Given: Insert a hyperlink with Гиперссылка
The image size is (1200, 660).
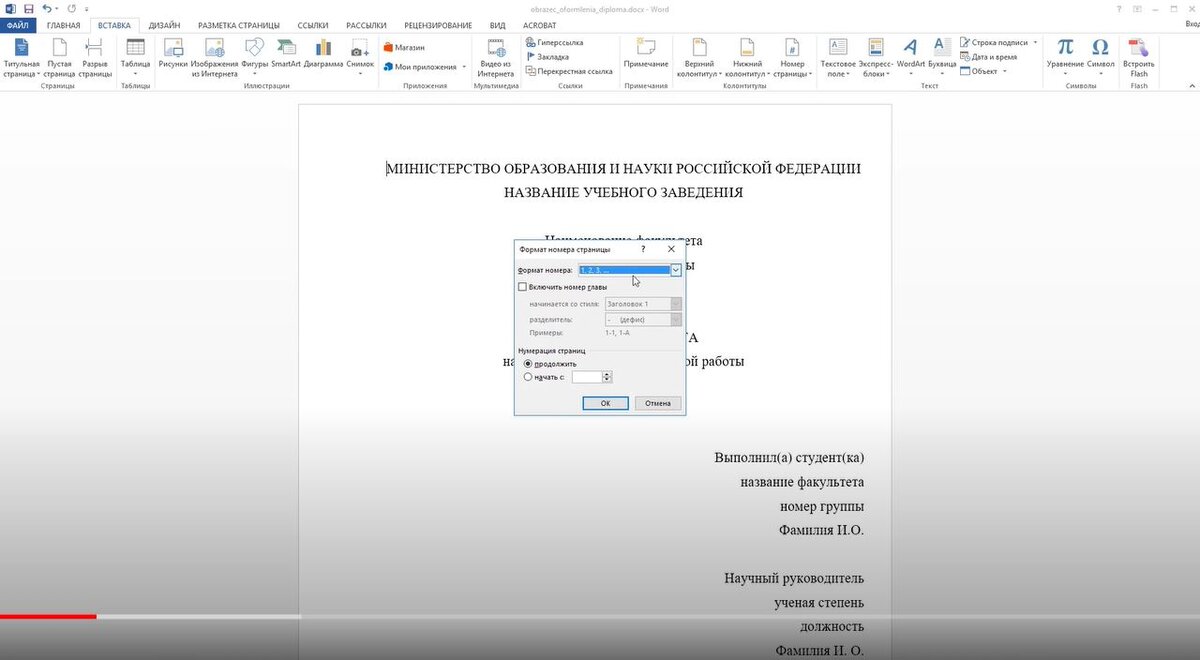Looking at the screenshot, I should 555,43.
